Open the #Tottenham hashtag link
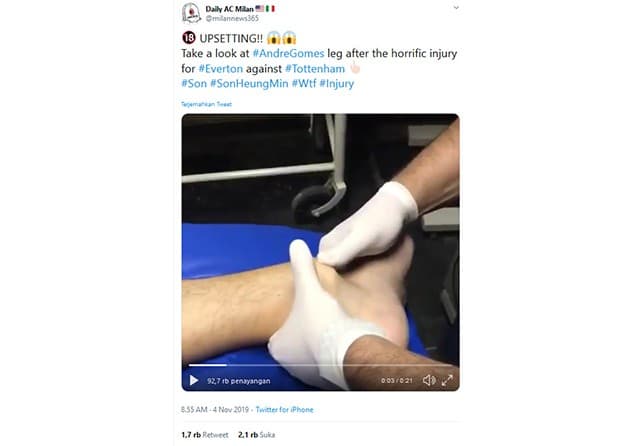 (315, 69)
